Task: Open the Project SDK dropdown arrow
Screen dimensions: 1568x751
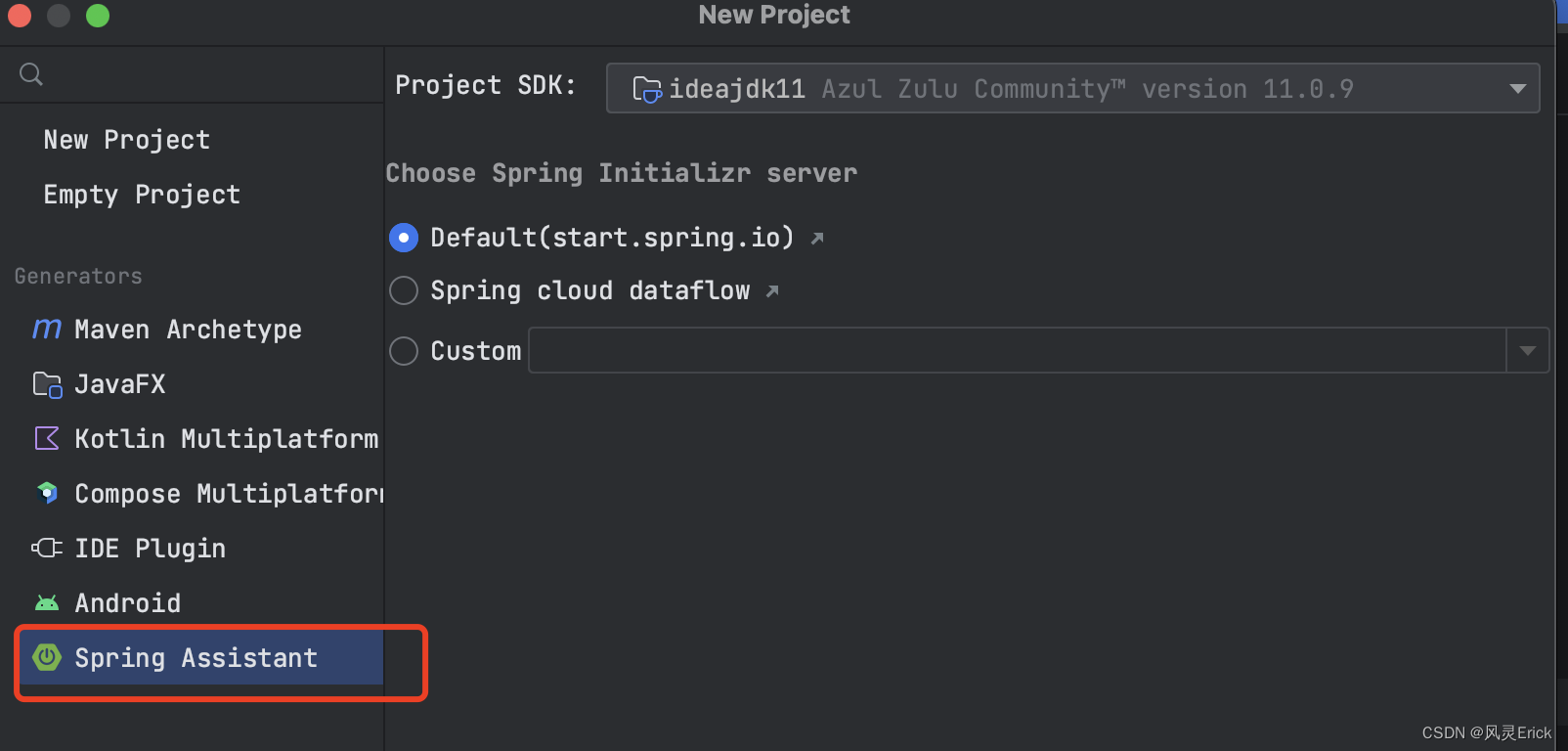Action: 1517,89
